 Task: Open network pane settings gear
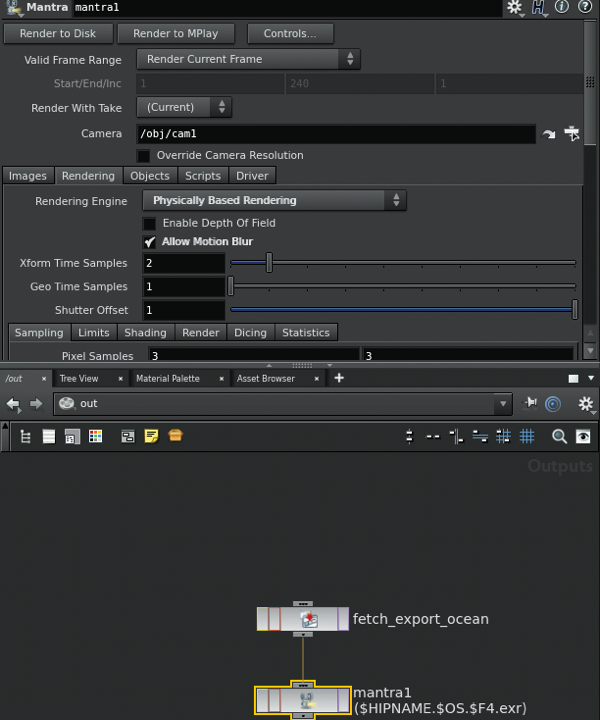coord(586,404)
